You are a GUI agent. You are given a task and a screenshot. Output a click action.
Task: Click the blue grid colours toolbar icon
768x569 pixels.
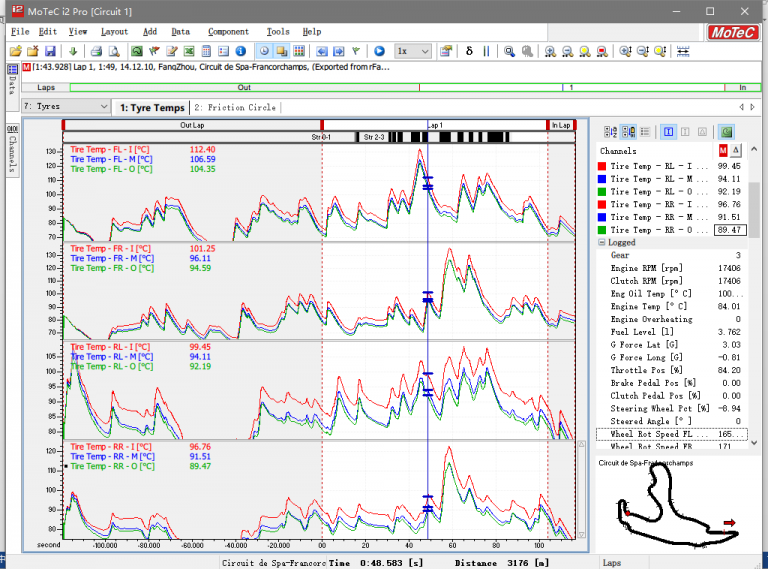tap(299, 51)
